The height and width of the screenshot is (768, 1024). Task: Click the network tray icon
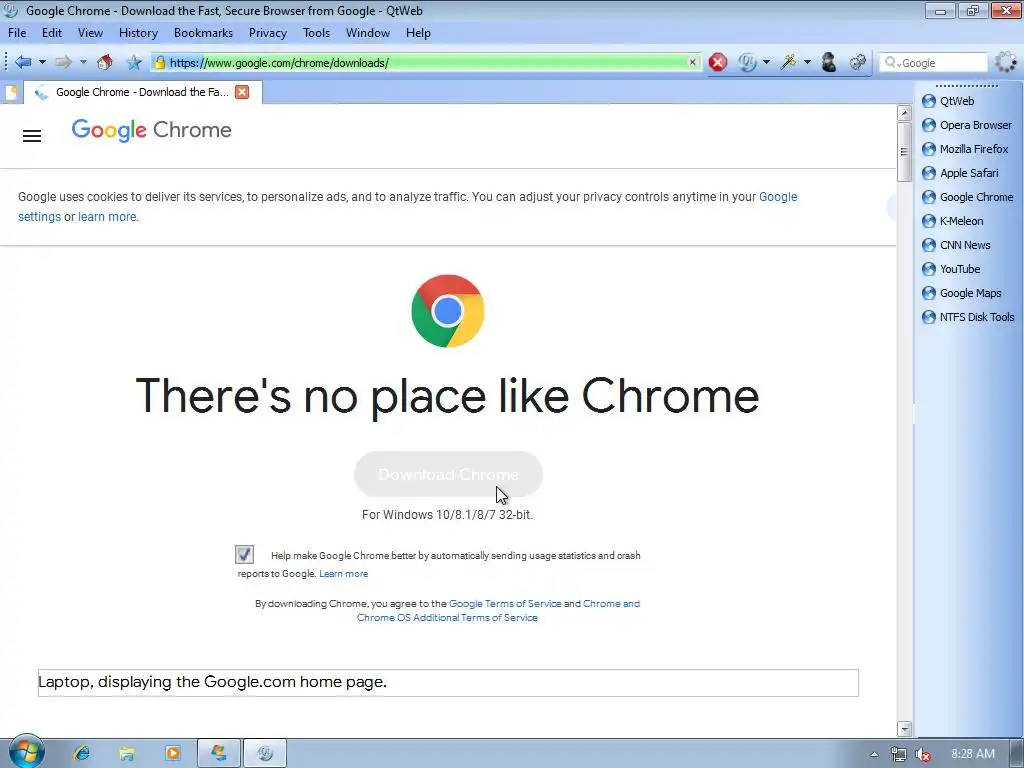click(x=899, y=754)
